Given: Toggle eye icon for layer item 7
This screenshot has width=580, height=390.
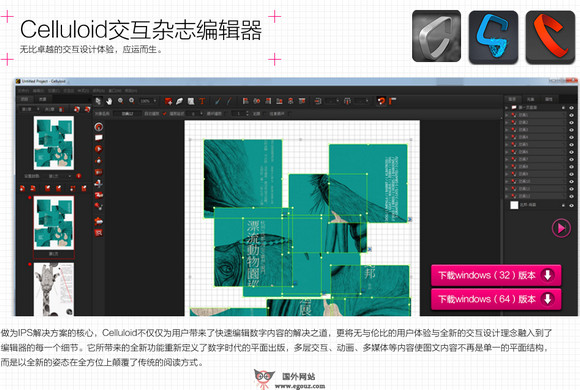Looking at the screenshot, I should click(571, 159).
